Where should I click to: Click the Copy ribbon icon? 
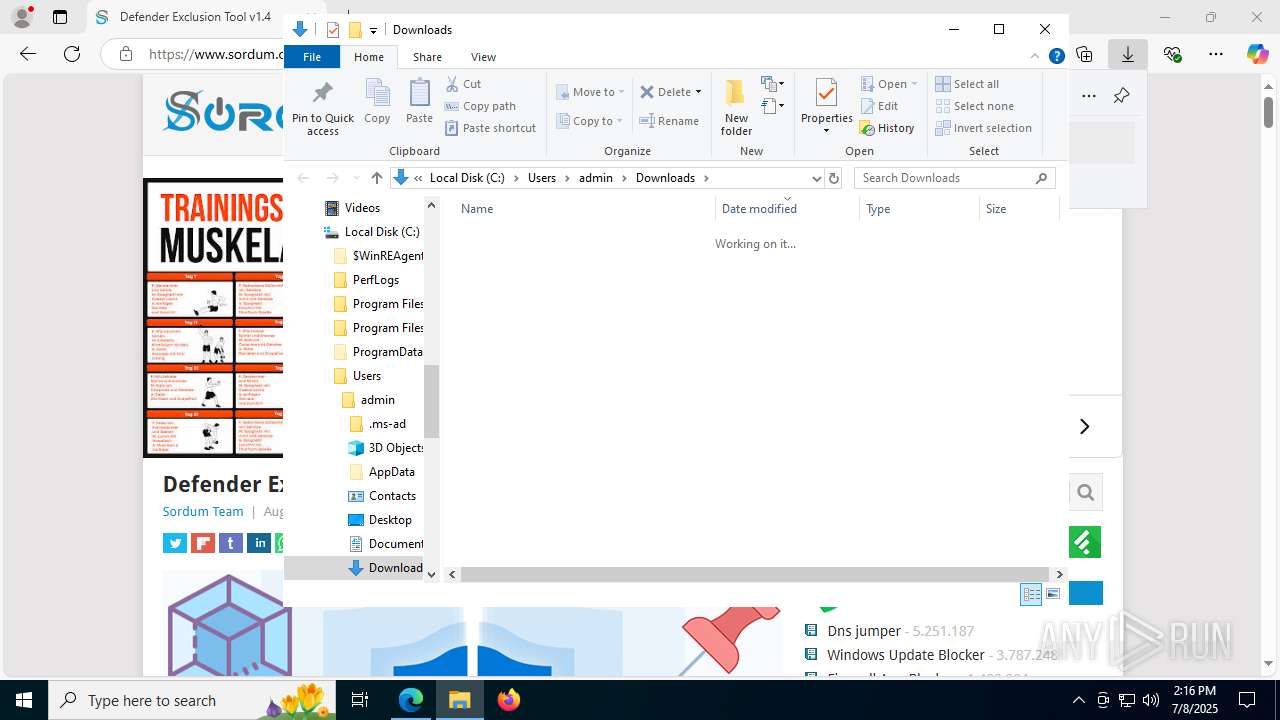(x=377, y=102)
